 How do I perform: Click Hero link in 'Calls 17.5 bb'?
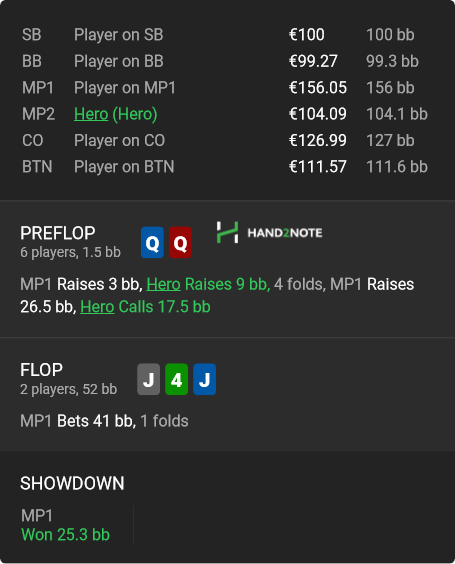tap(97, 307)
